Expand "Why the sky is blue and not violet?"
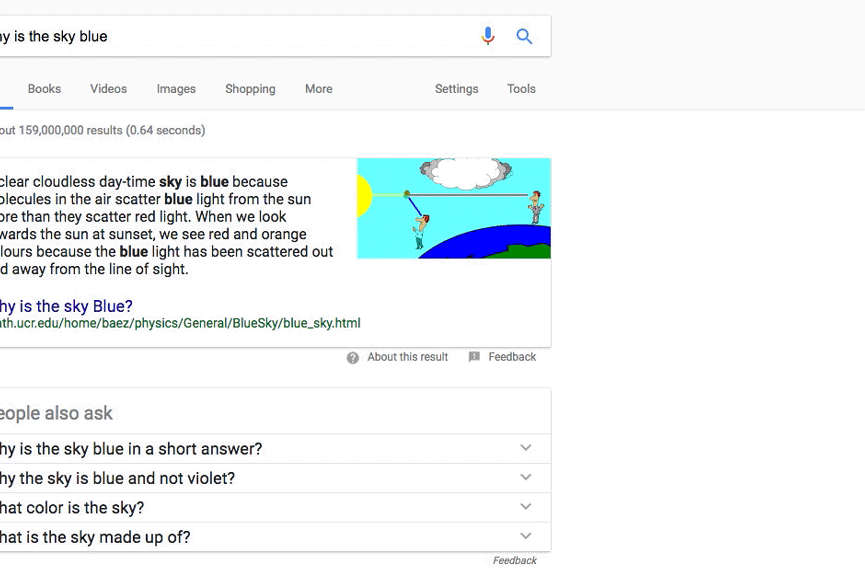This screenshot has width=865, height=576. 275,478
